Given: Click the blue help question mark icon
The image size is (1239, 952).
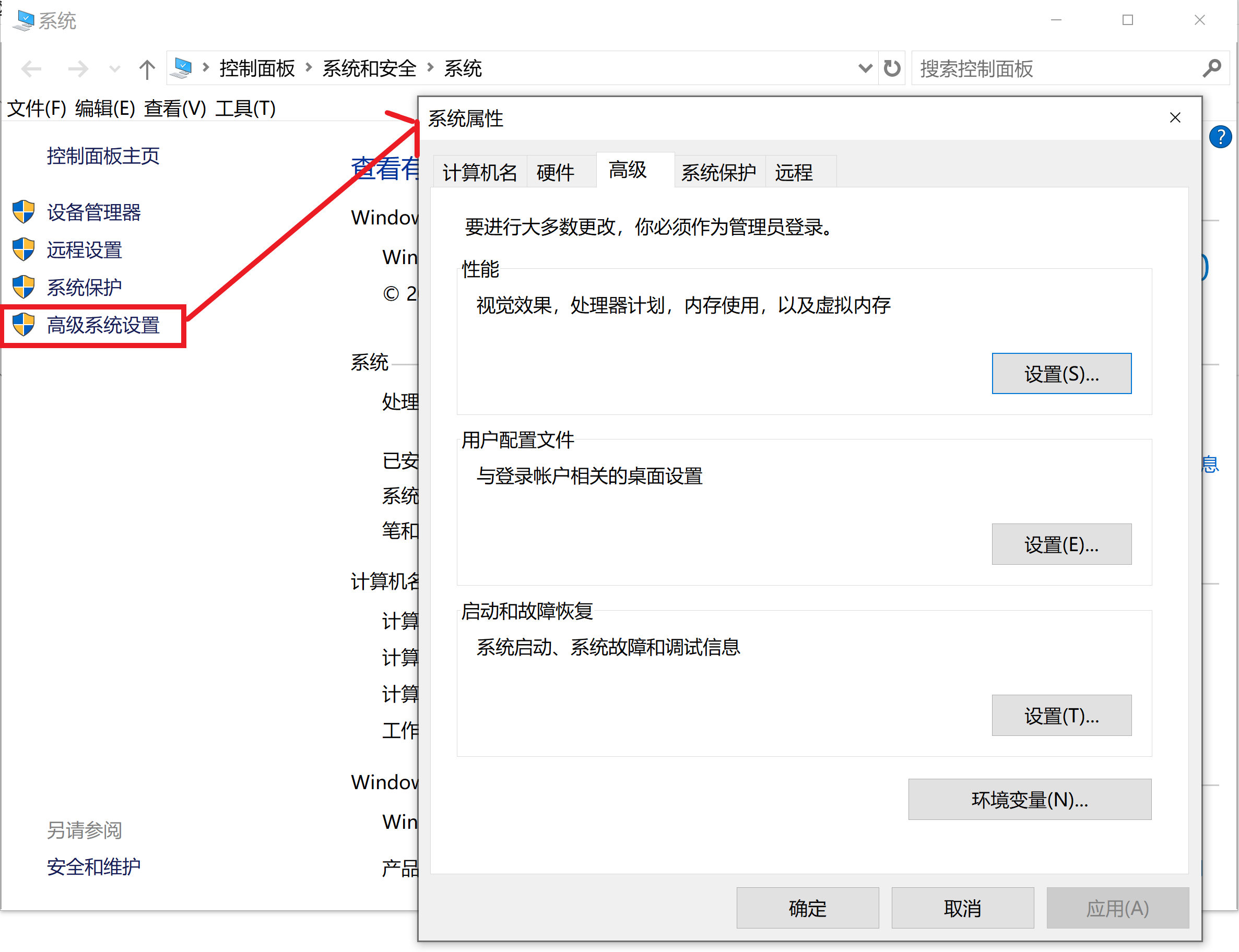Looking at the screenshot, I should point(1220,137).
